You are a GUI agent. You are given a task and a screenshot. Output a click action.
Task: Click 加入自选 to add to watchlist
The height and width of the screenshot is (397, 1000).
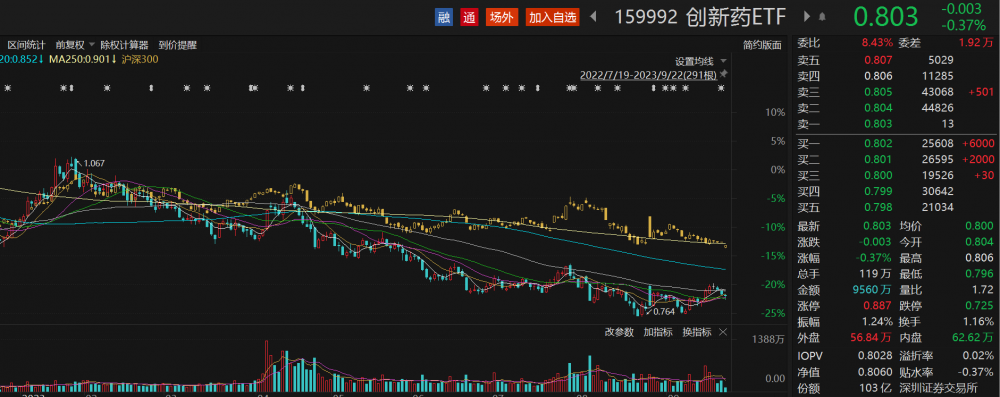tap(552, 17)
